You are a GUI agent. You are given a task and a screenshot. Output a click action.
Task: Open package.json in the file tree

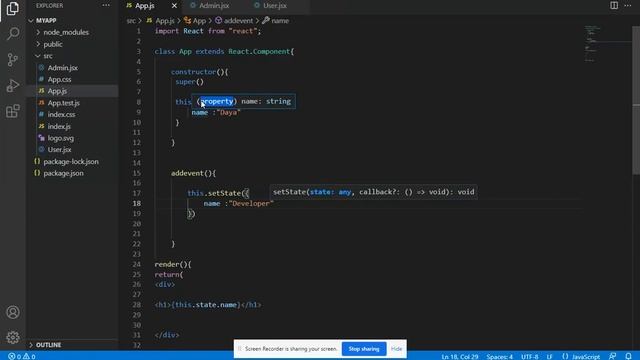64,173
